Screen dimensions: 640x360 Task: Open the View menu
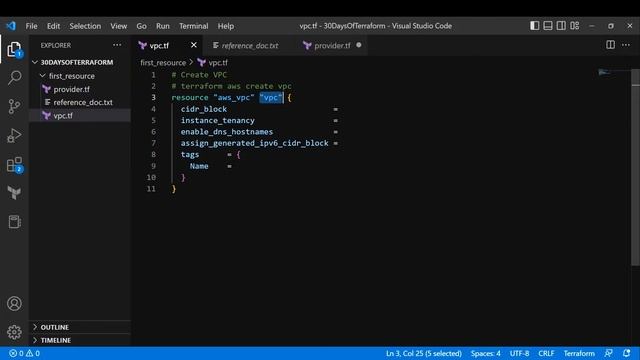coord(119,26)
